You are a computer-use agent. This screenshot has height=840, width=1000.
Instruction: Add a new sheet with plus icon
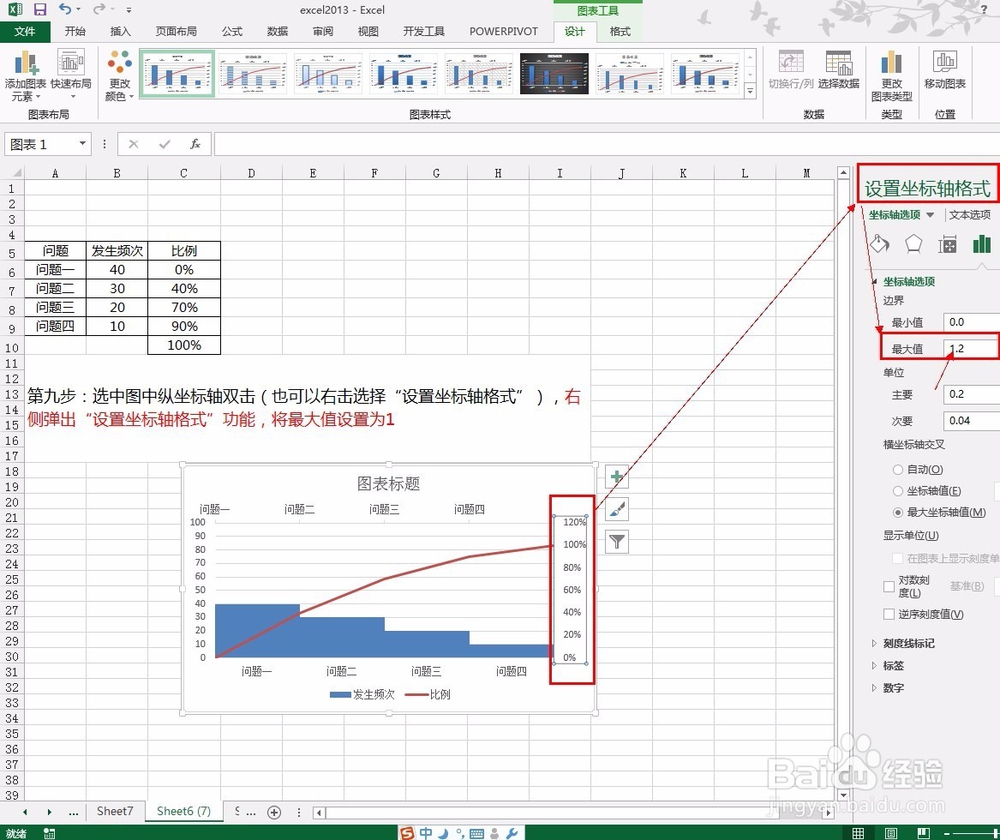click(x=274, y=812)
